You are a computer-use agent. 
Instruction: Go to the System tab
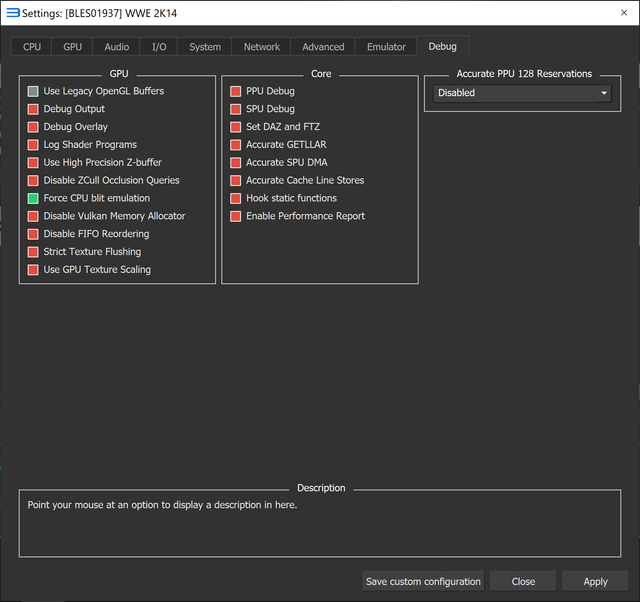coord(204,47)
